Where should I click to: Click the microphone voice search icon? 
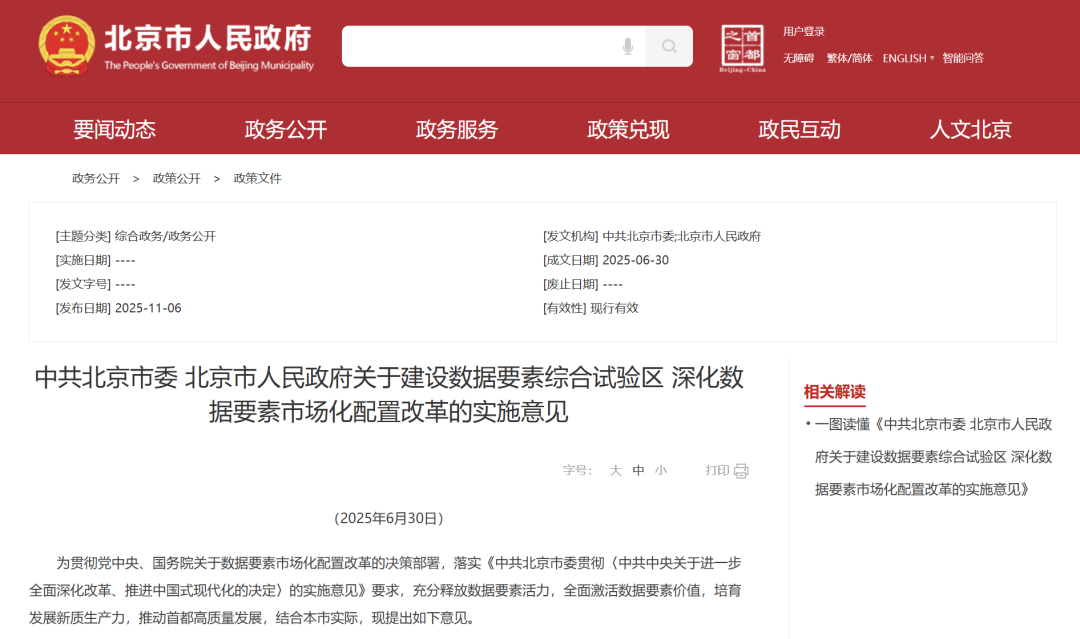tap(628, 47)
